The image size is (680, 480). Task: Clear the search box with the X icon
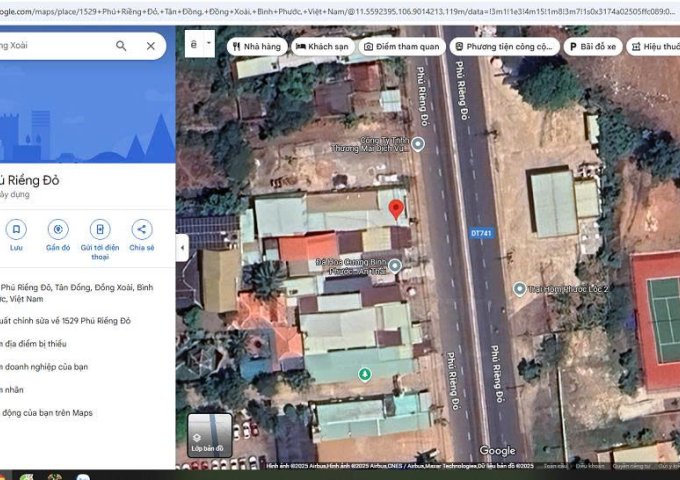(x=150, y=46)
